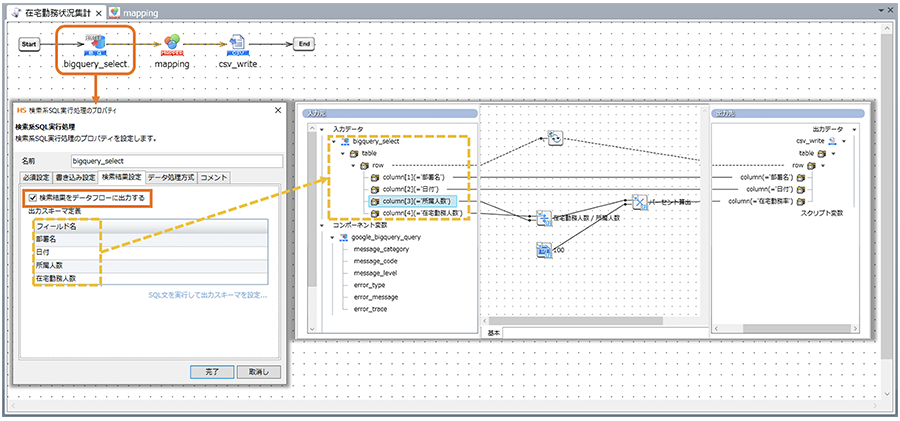Open the データ処理方式 tab
Viewport: 900px width, 421px height.
click(171, 177)
